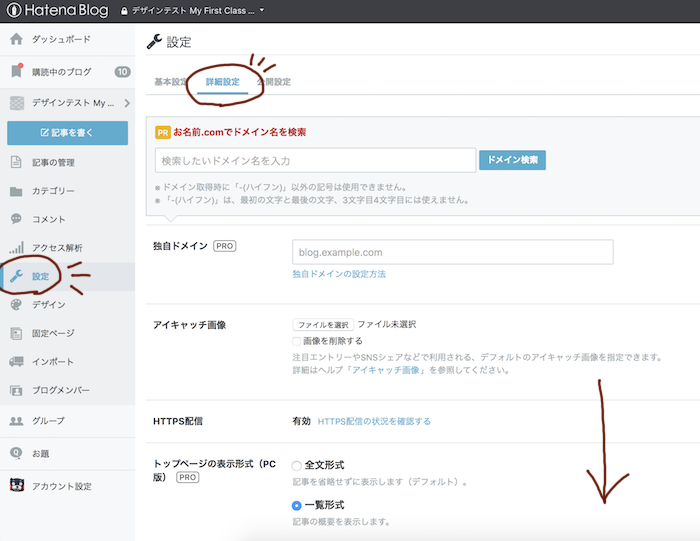Click the ドメイン検索 button
This screenshot has width=700, height=541.
(512, 160)
